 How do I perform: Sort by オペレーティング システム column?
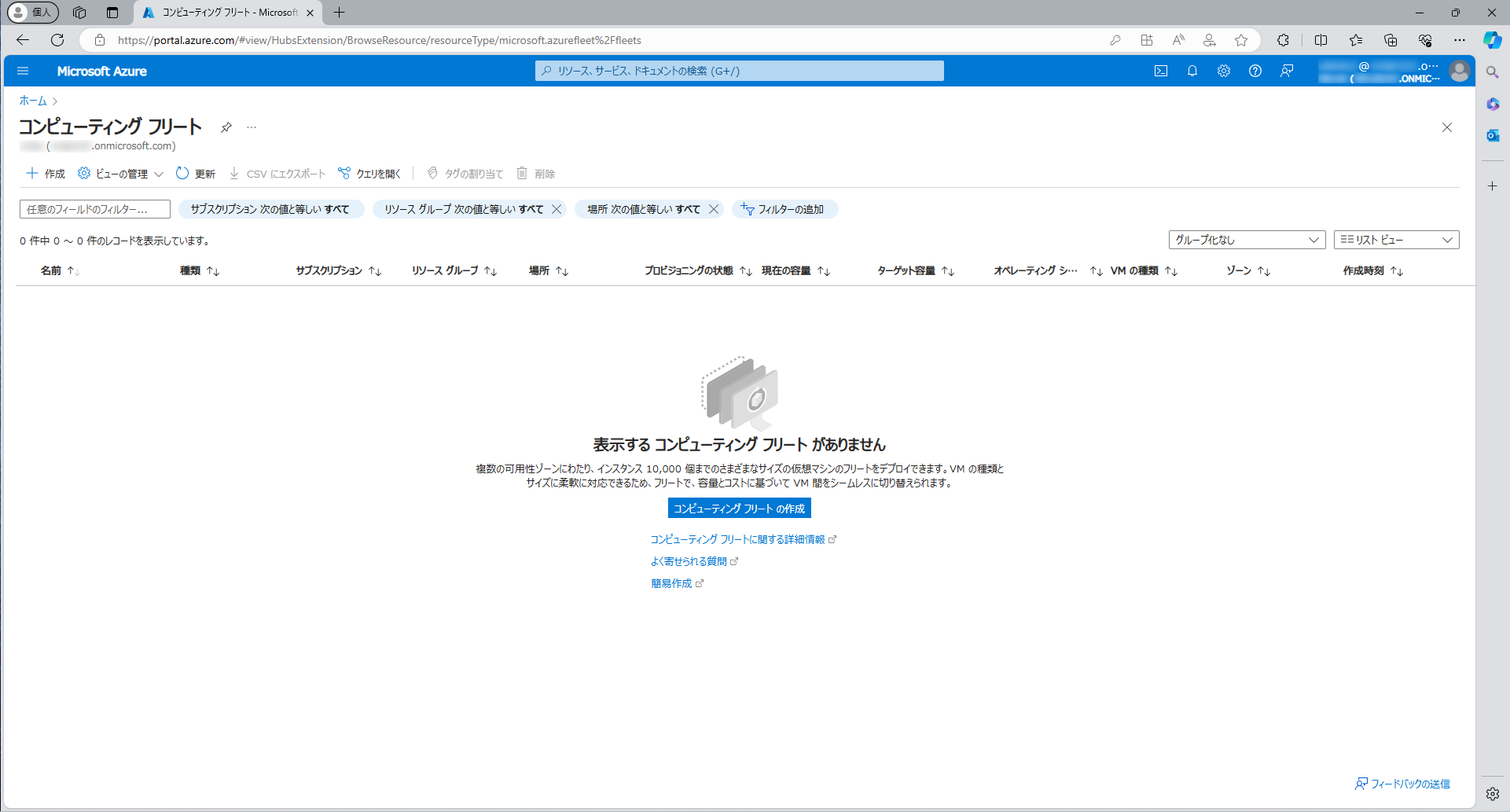point(1049,270)
